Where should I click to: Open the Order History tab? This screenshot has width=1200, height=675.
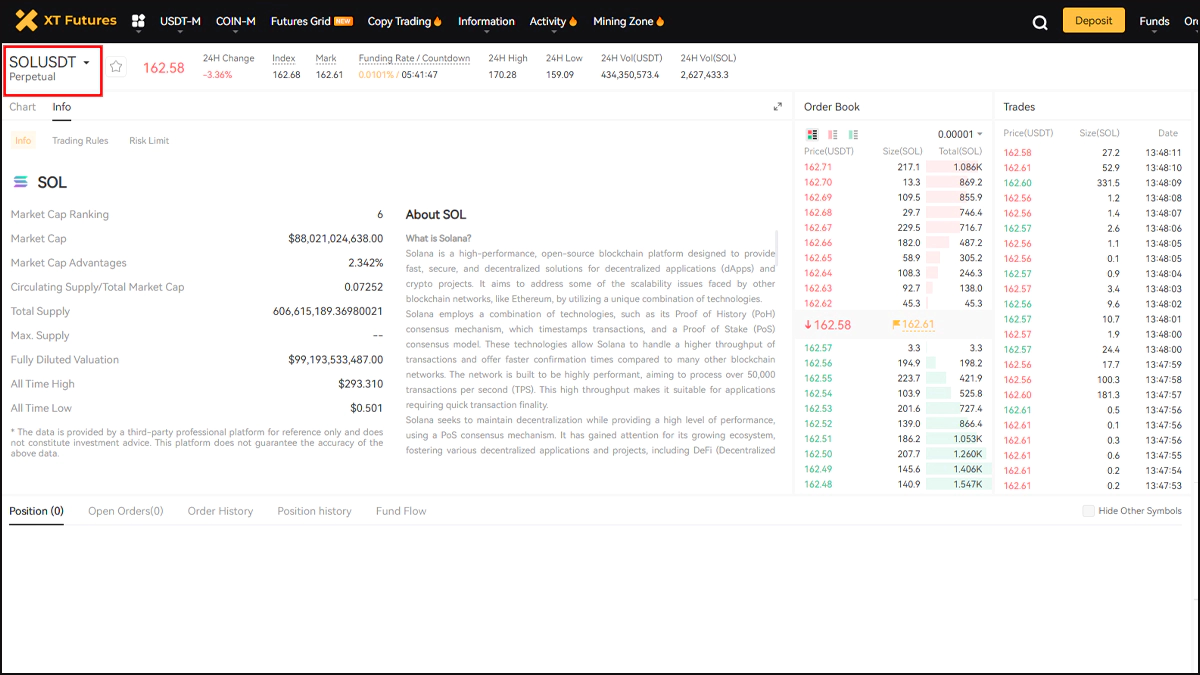coord(220,511)
